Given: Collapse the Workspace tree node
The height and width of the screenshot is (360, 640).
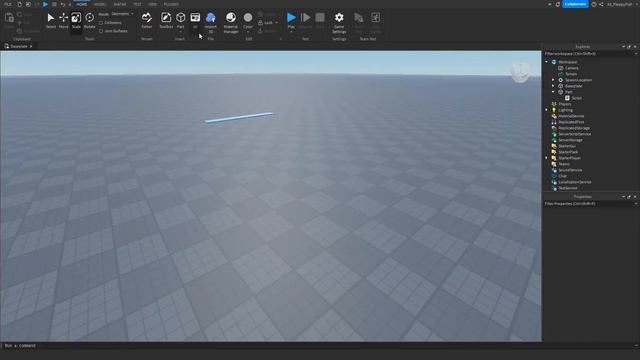Looking at the screenshot, I should 547,62.
